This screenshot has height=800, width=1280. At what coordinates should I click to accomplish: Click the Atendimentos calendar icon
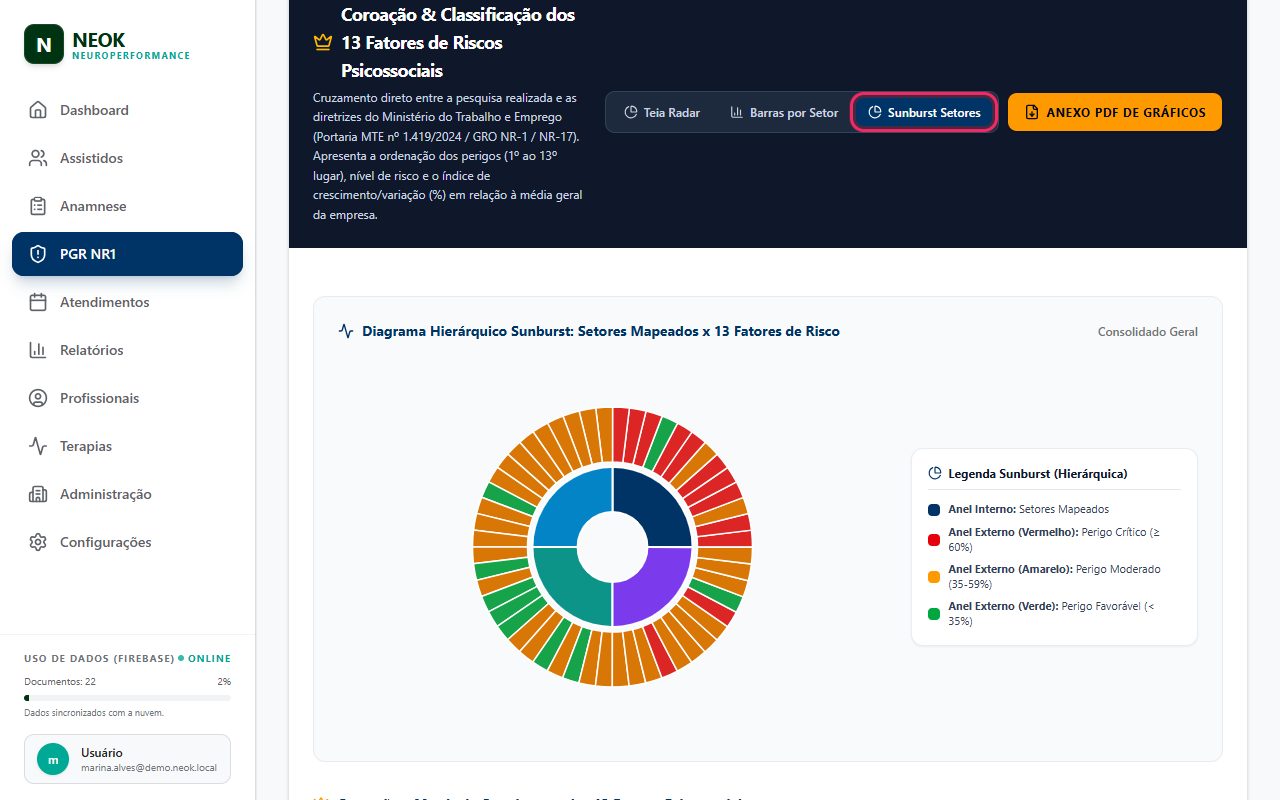(x=38, y=302)
